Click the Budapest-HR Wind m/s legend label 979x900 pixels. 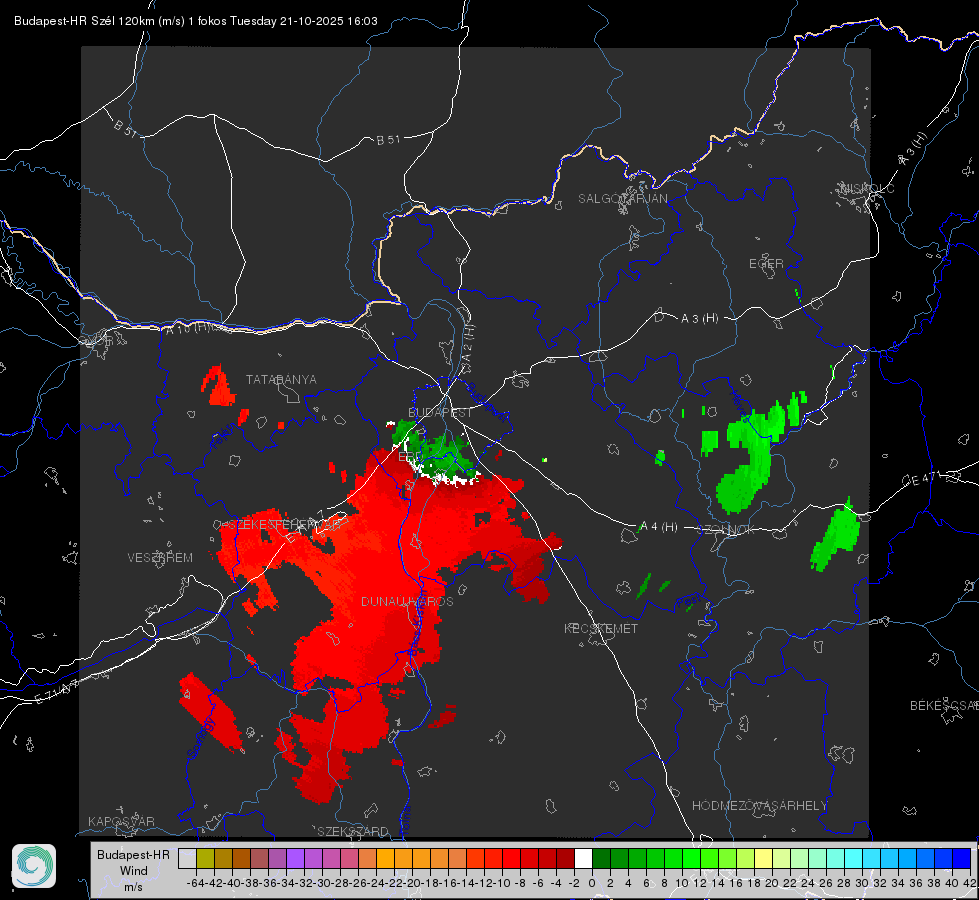(x=134, y=870)
